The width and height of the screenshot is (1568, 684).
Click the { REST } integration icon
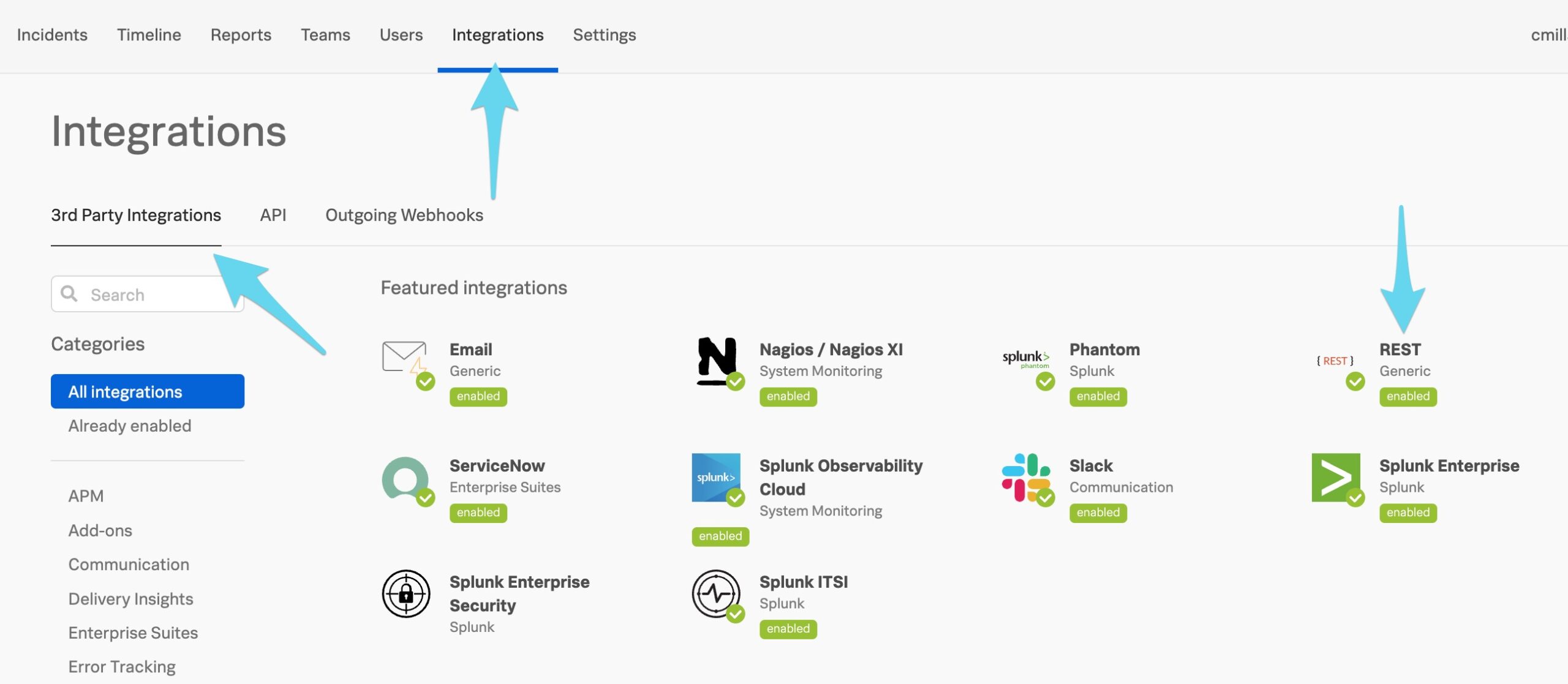pos(1334,361)
